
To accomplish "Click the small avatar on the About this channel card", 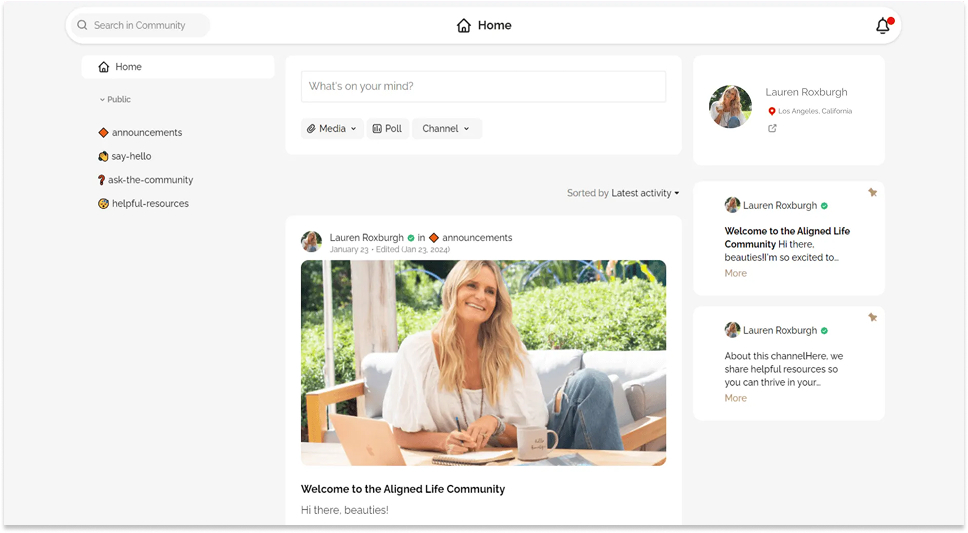I will click(x=732, y=330).
